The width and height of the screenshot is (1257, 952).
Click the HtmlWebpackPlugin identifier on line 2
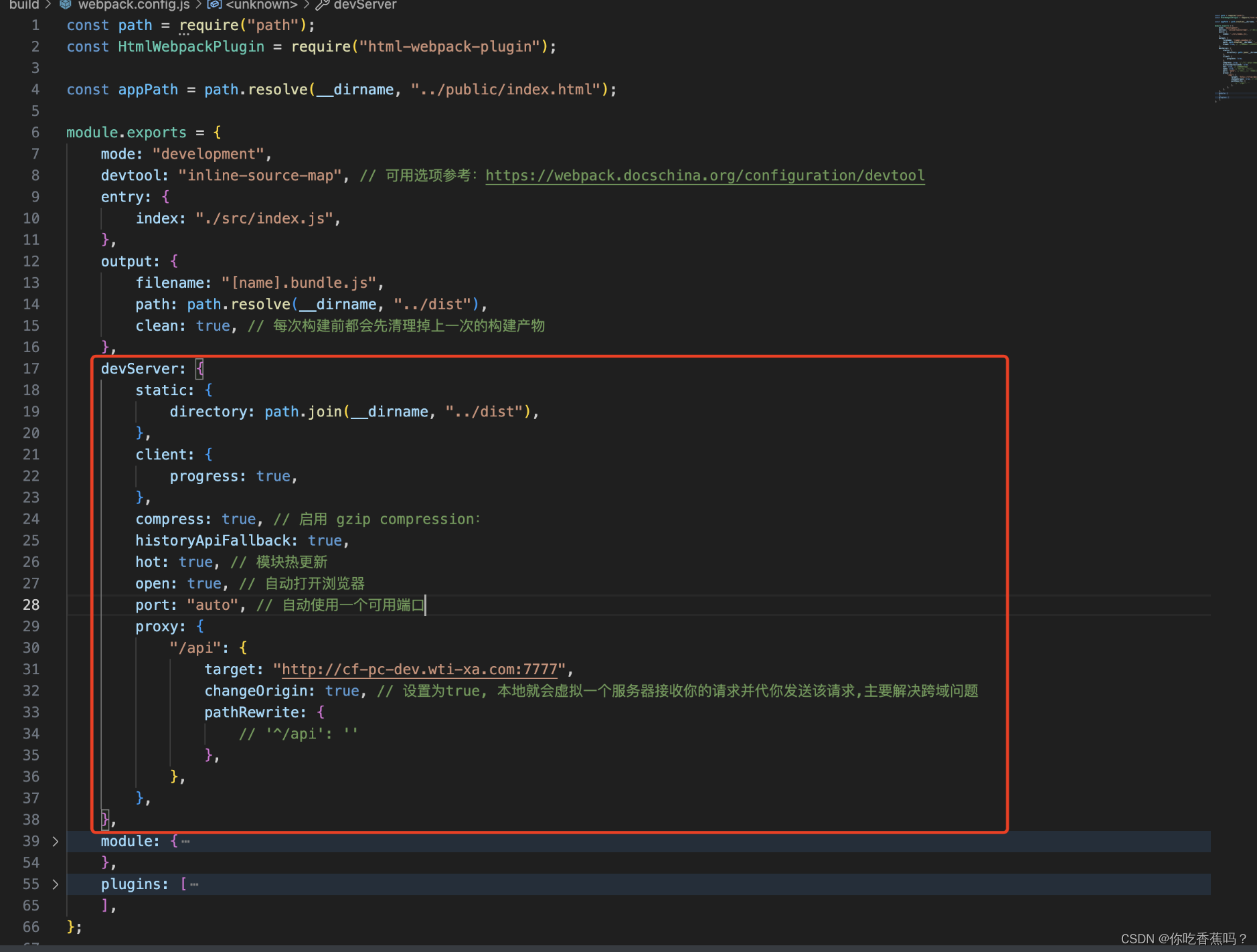coord(191,47)
